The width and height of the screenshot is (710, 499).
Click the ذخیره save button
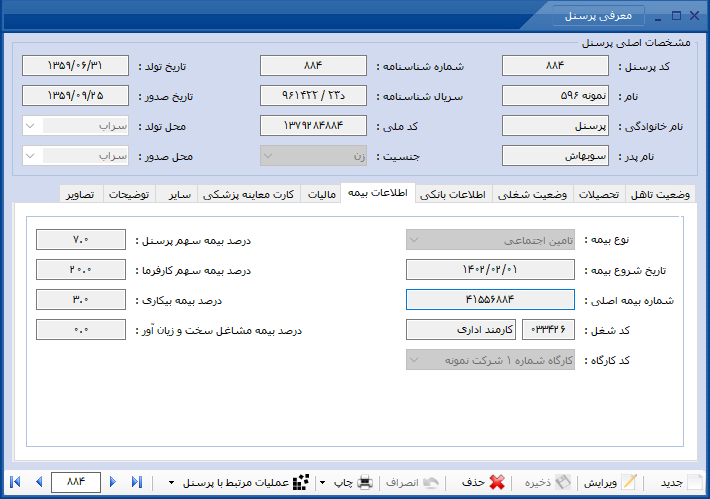[x=548, y=483]
